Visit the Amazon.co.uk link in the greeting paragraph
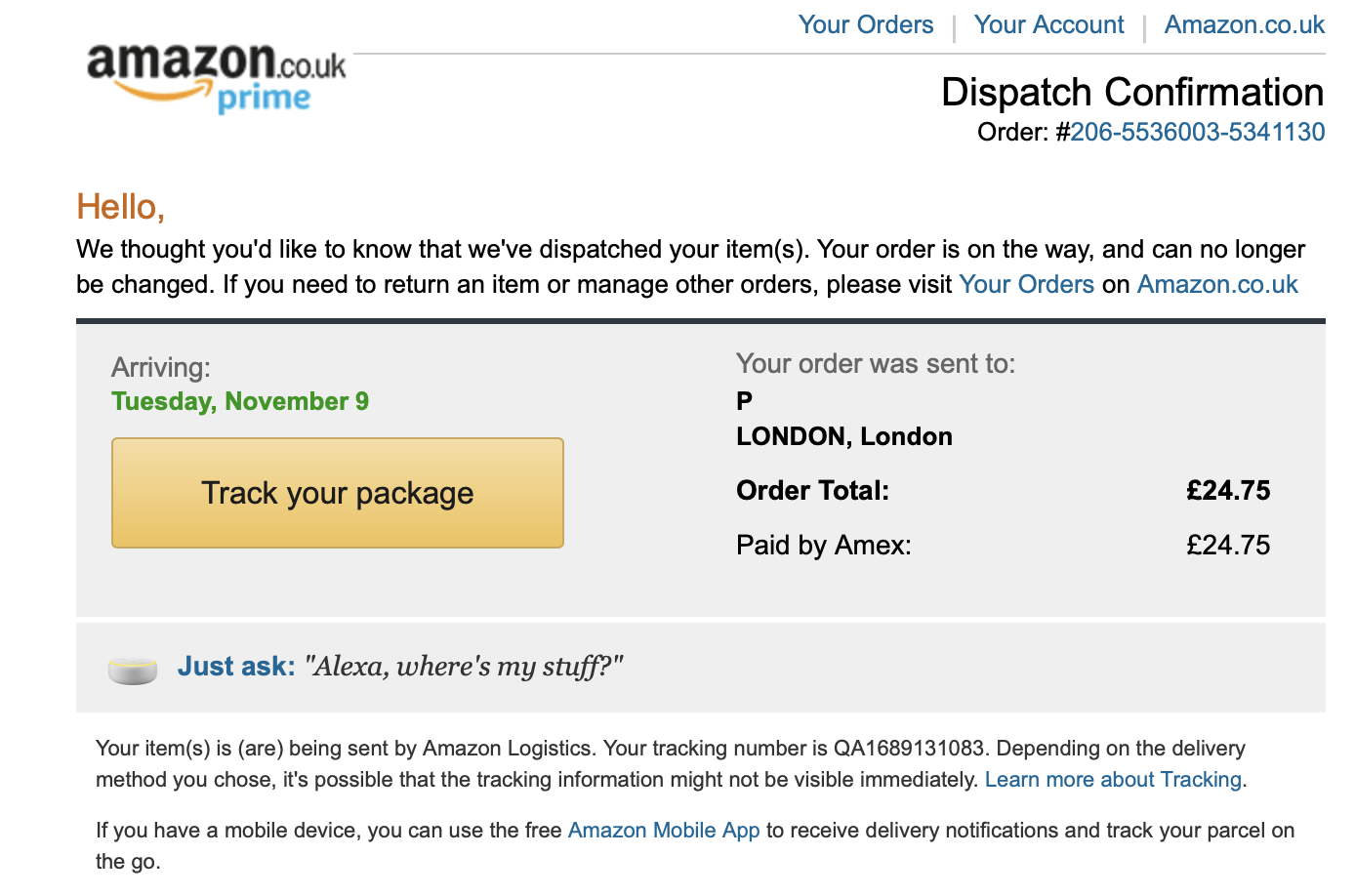Image resolution: width=1355 pixels, height=896 pixels. click(1217, 284)
